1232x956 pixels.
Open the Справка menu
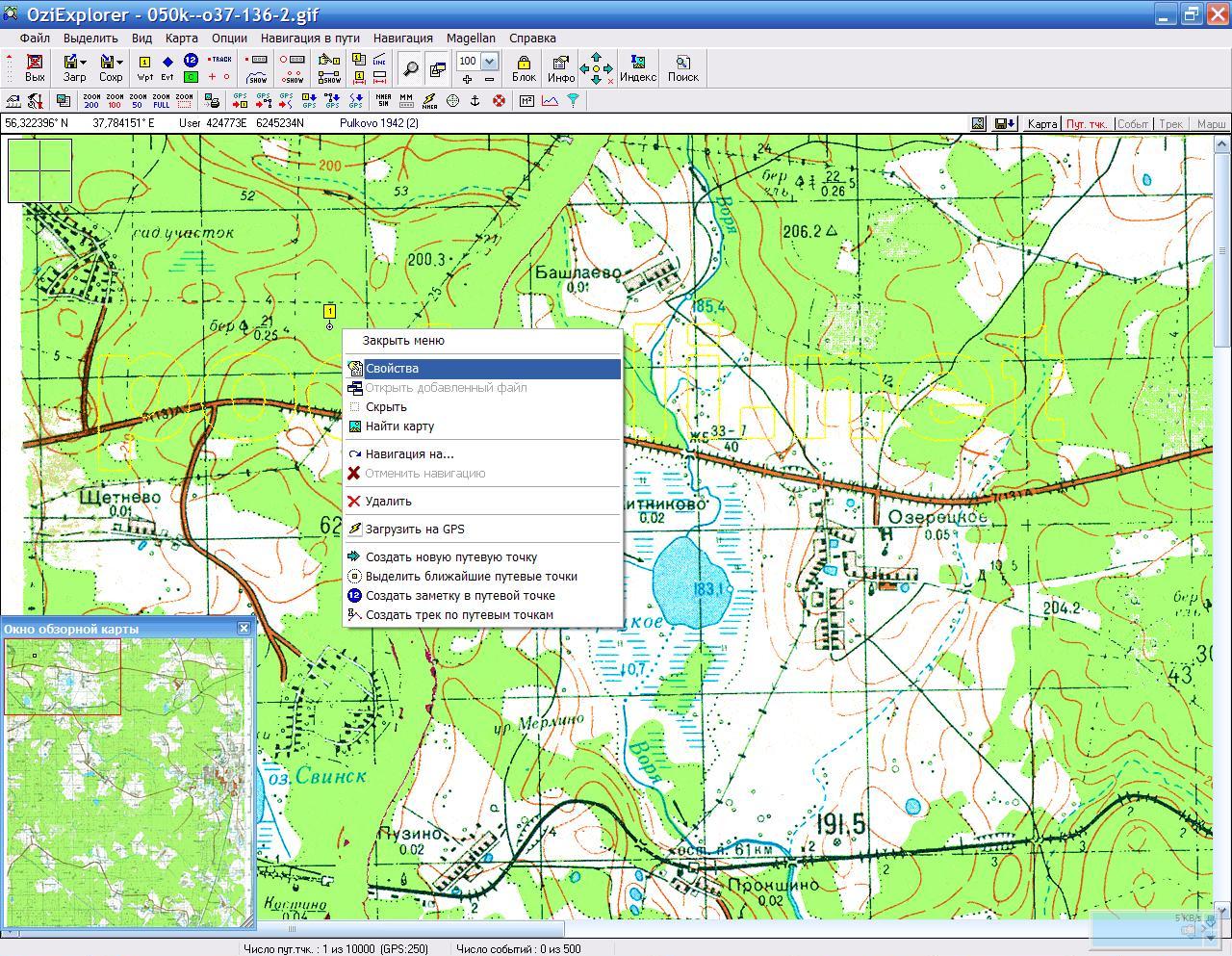(x=532, y=39)
